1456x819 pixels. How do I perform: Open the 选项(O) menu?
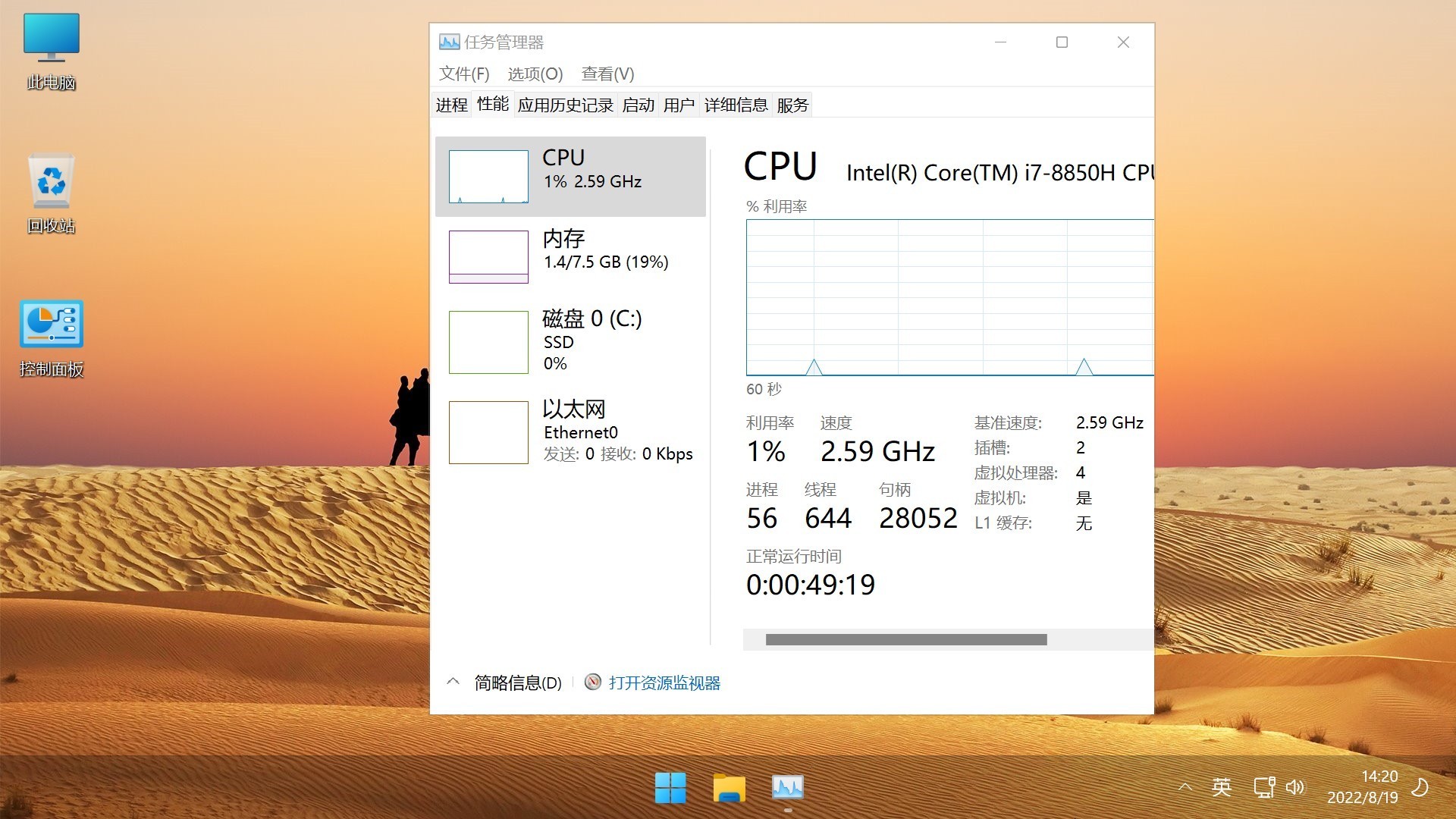tap(535, 74)
